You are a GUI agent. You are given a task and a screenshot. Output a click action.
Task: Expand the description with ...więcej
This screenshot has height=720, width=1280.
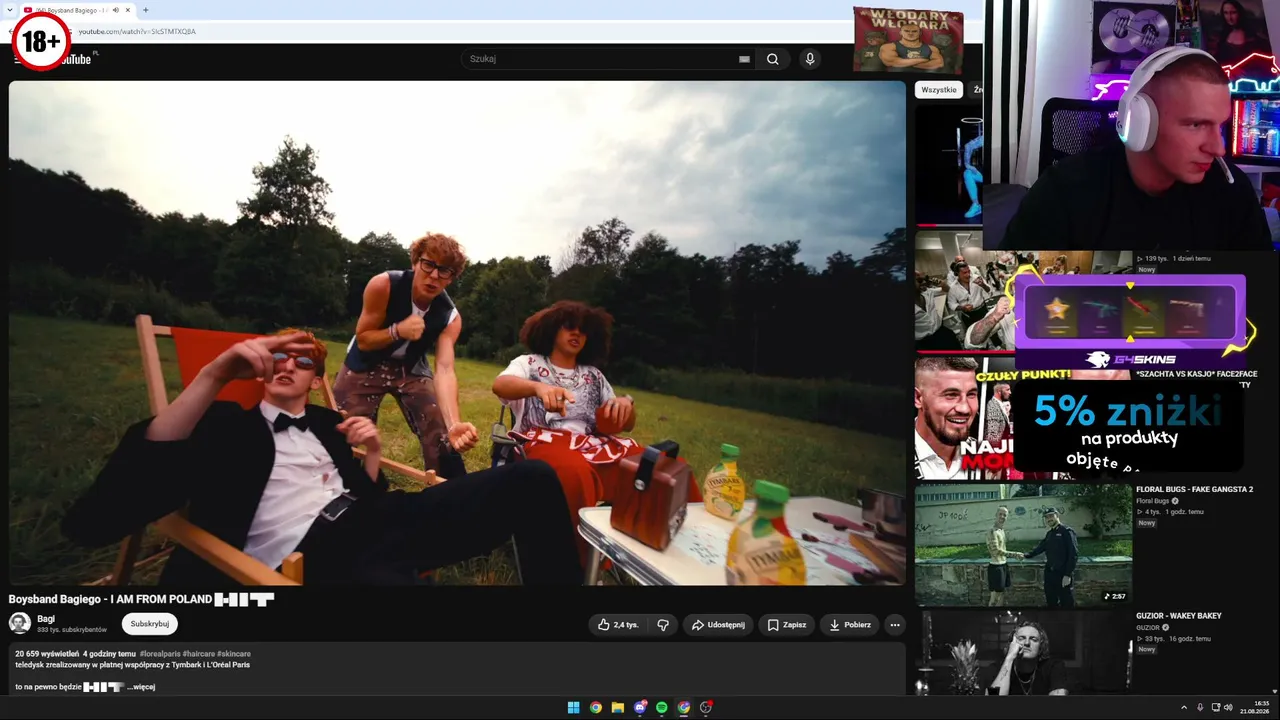pyautogui.click(x=141, y=687)
